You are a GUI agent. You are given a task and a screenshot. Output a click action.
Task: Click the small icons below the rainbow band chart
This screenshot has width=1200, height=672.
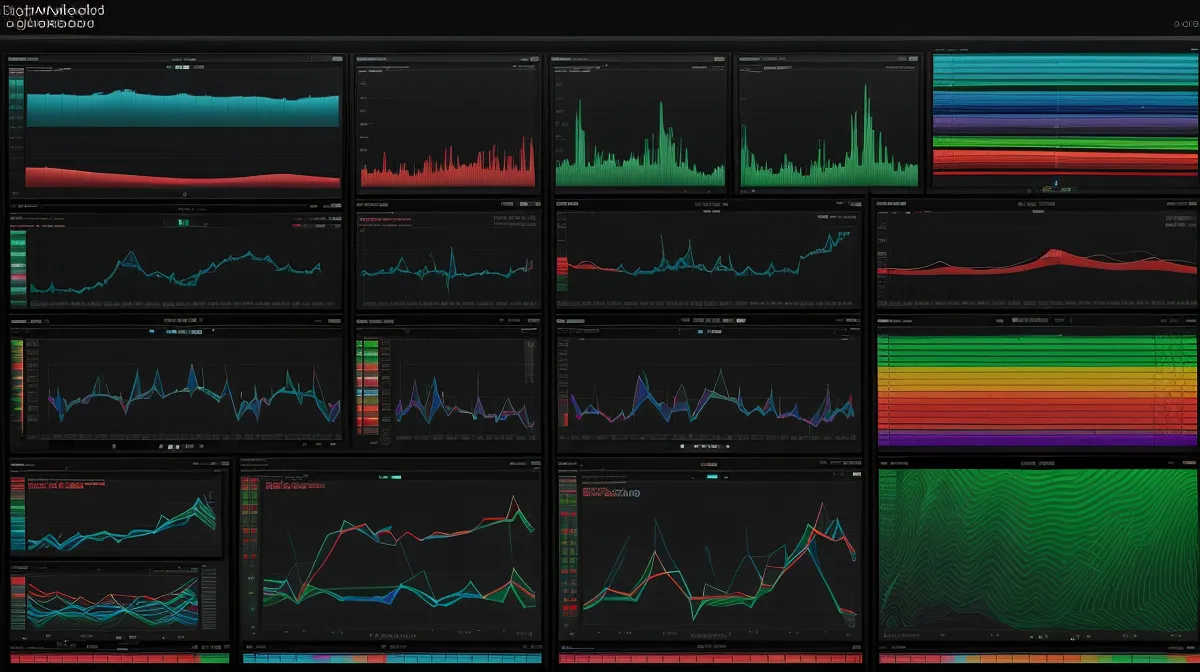tap(1055, 184)
